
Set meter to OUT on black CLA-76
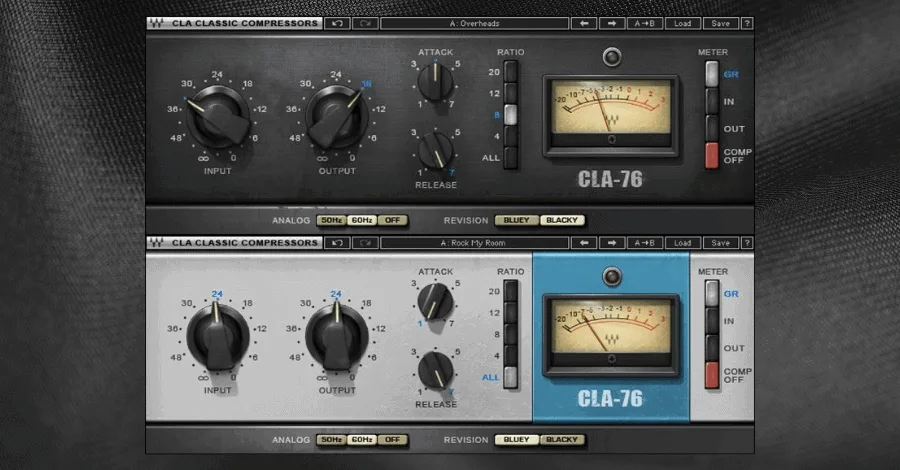pos(712,129)
